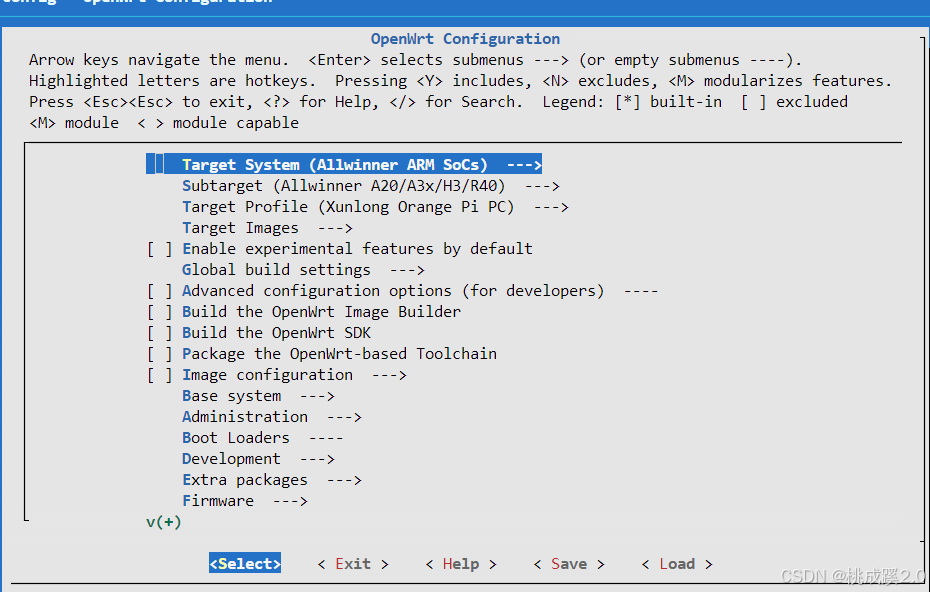Image resolution: width=930 pixels, height=592 pixels.
Task: Open the Target System submenu
Action: pyautogui.click(x=344, y=164)
